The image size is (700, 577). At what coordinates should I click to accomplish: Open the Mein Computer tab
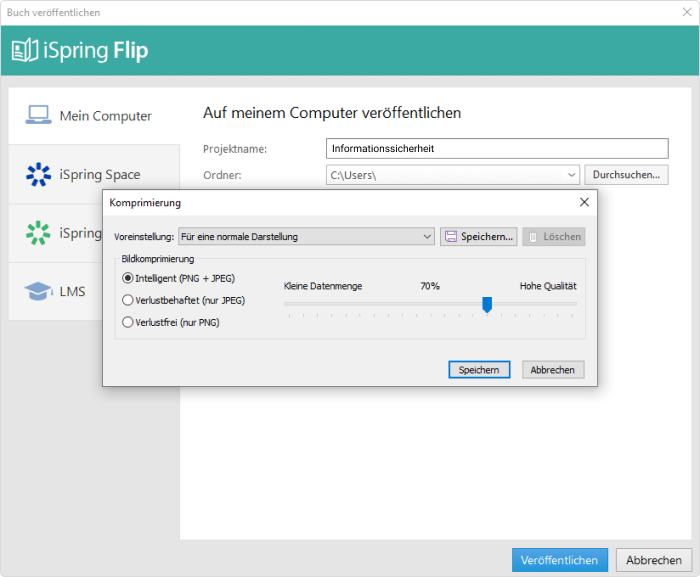(x=94, y=116)
